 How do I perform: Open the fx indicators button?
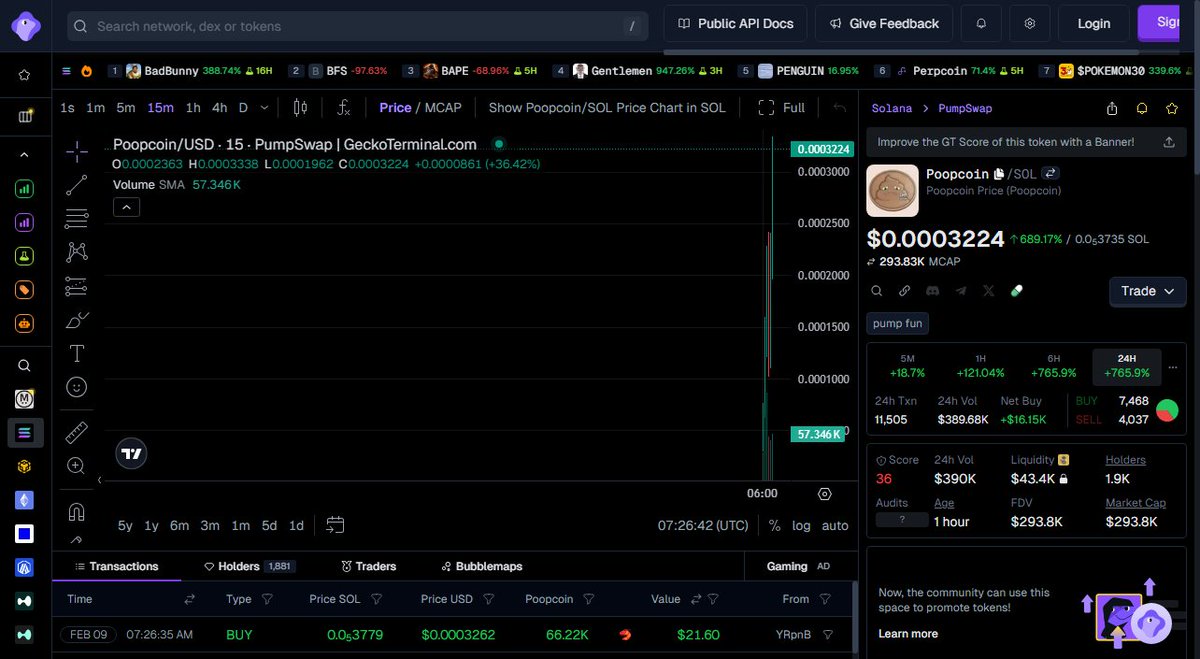tap(344, 107)
